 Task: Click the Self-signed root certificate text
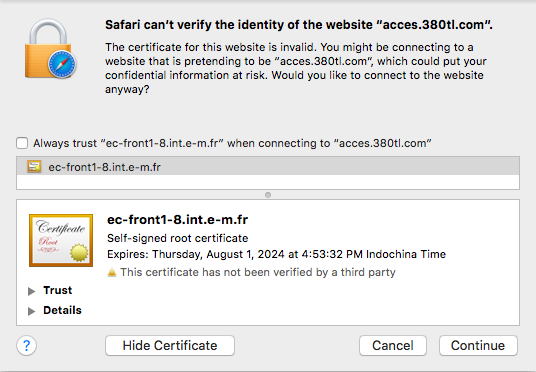tap(177, 238)
